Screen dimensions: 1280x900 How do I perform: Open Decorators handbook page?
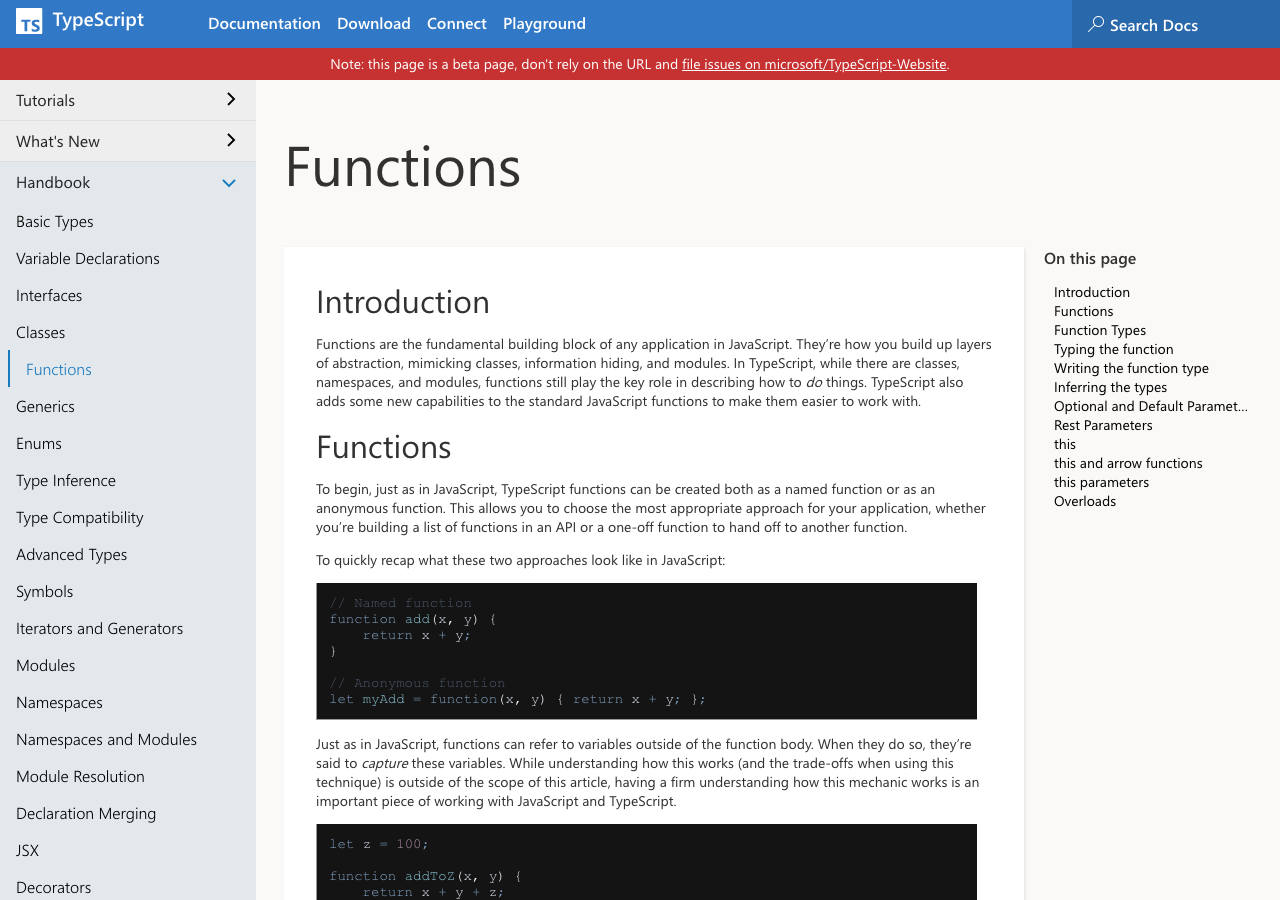pos(54,887)
